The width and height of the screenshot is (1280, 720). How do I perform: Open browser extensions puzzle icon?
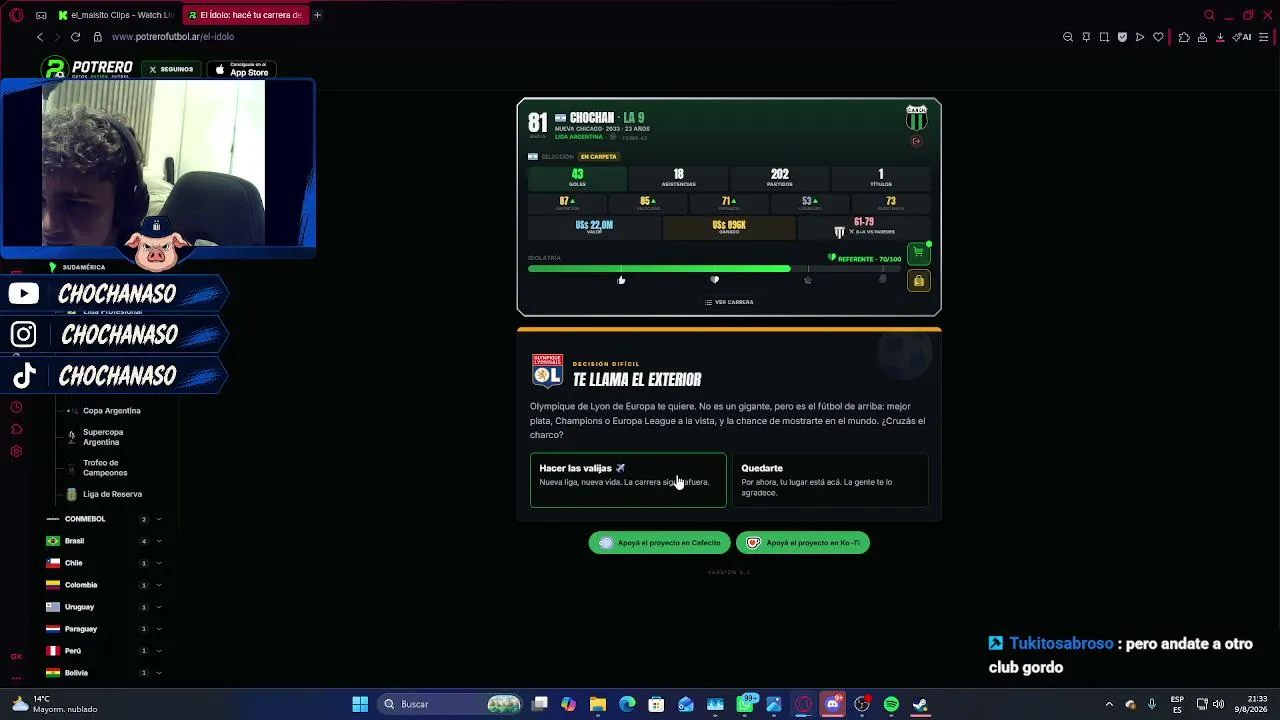1184,37
